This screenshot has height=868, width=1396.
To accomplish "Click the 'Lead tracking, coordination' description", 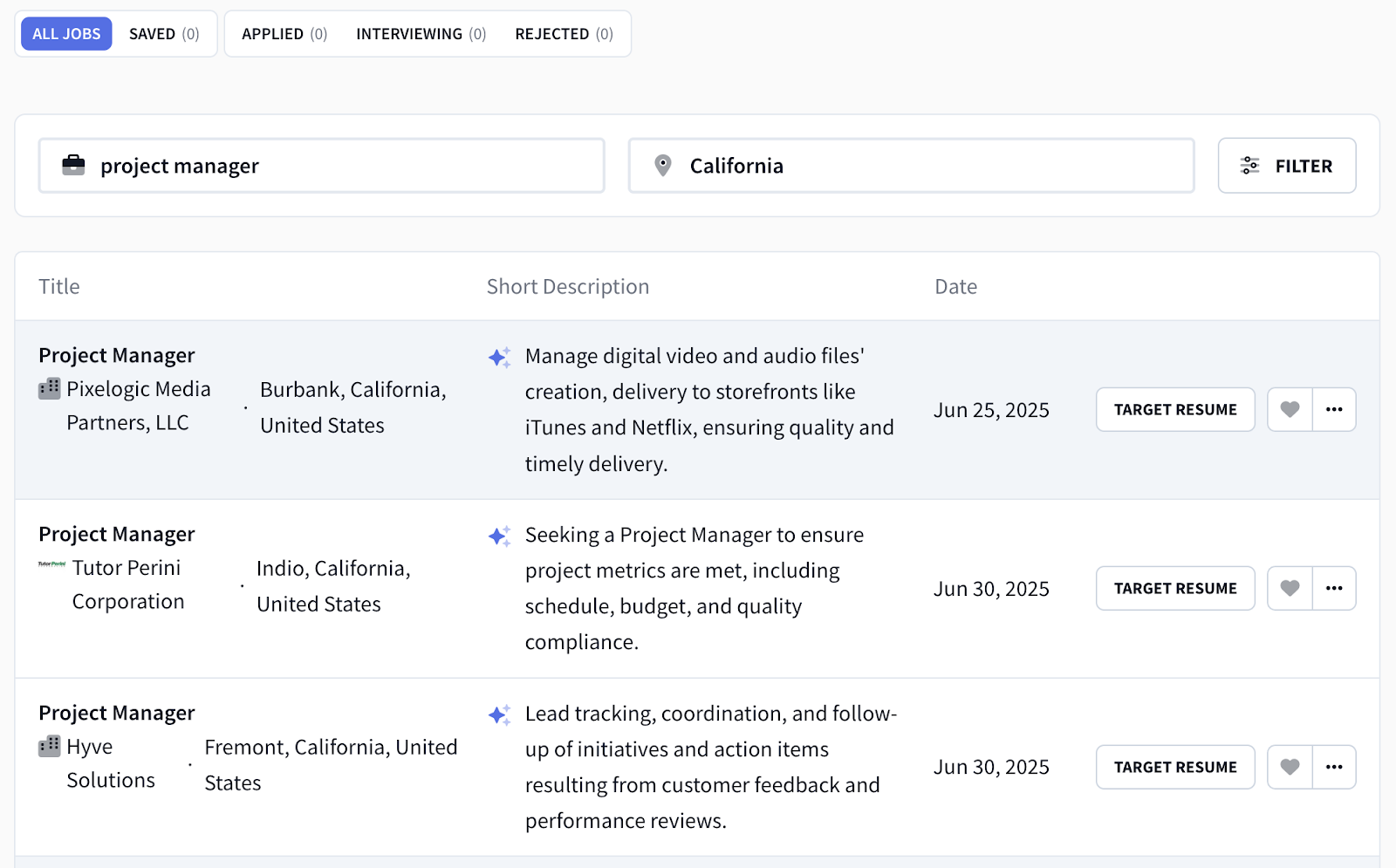I will click(x=711, y=768).
